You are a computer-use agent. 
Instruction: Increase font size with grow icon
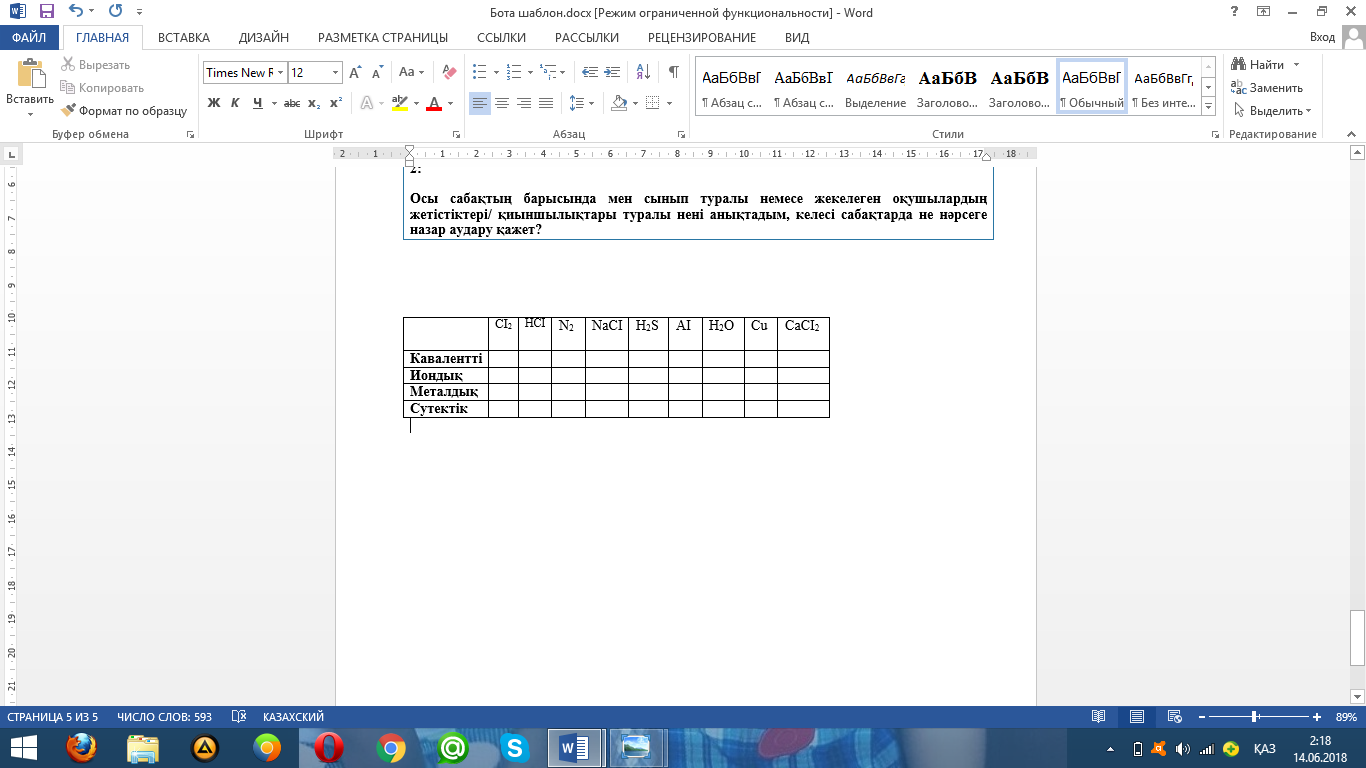point(355,72)
